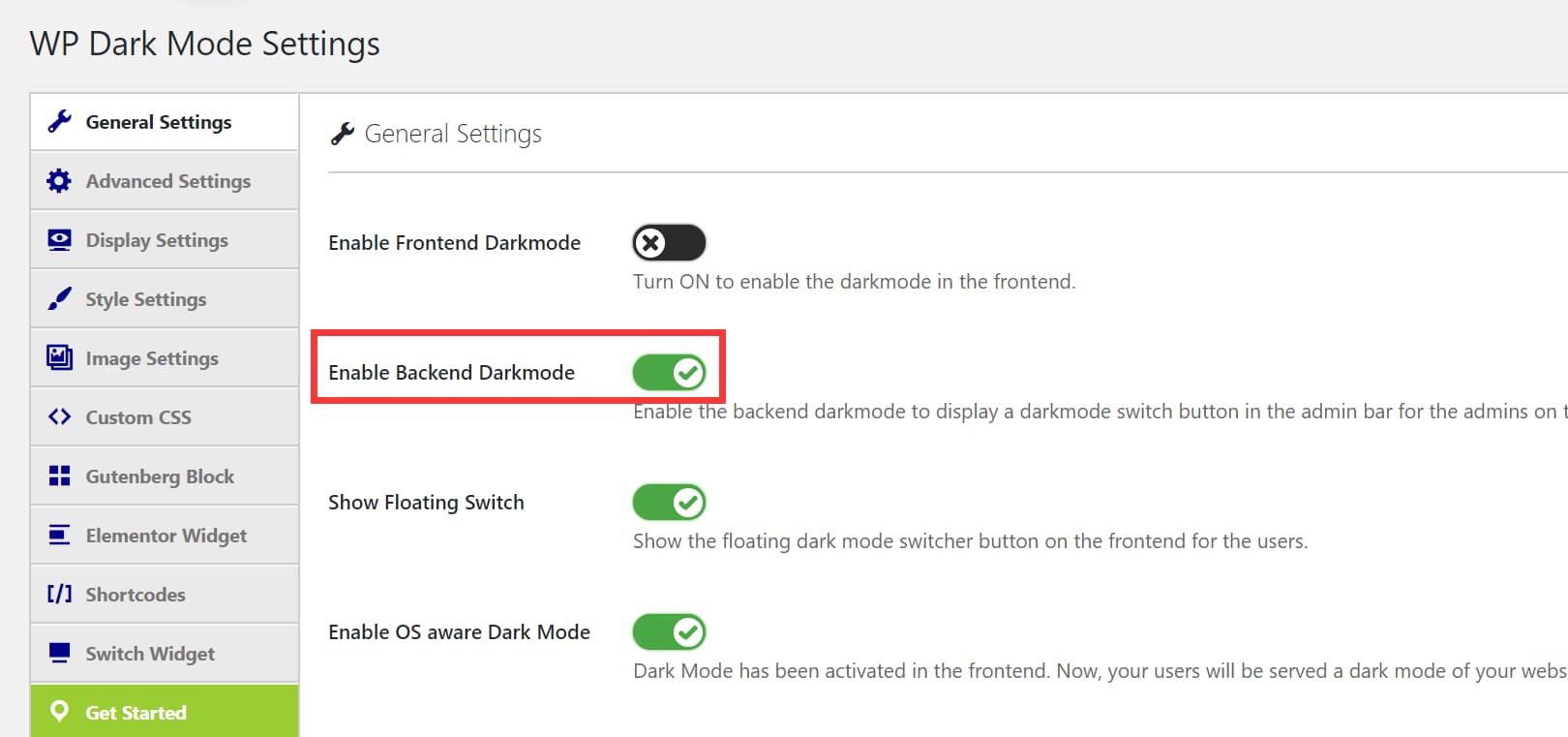The width and height of the screenshot is (1568, 737).
Task: Click the Enable Backend Darkmode label text
Action: click(x=451, y=373)
